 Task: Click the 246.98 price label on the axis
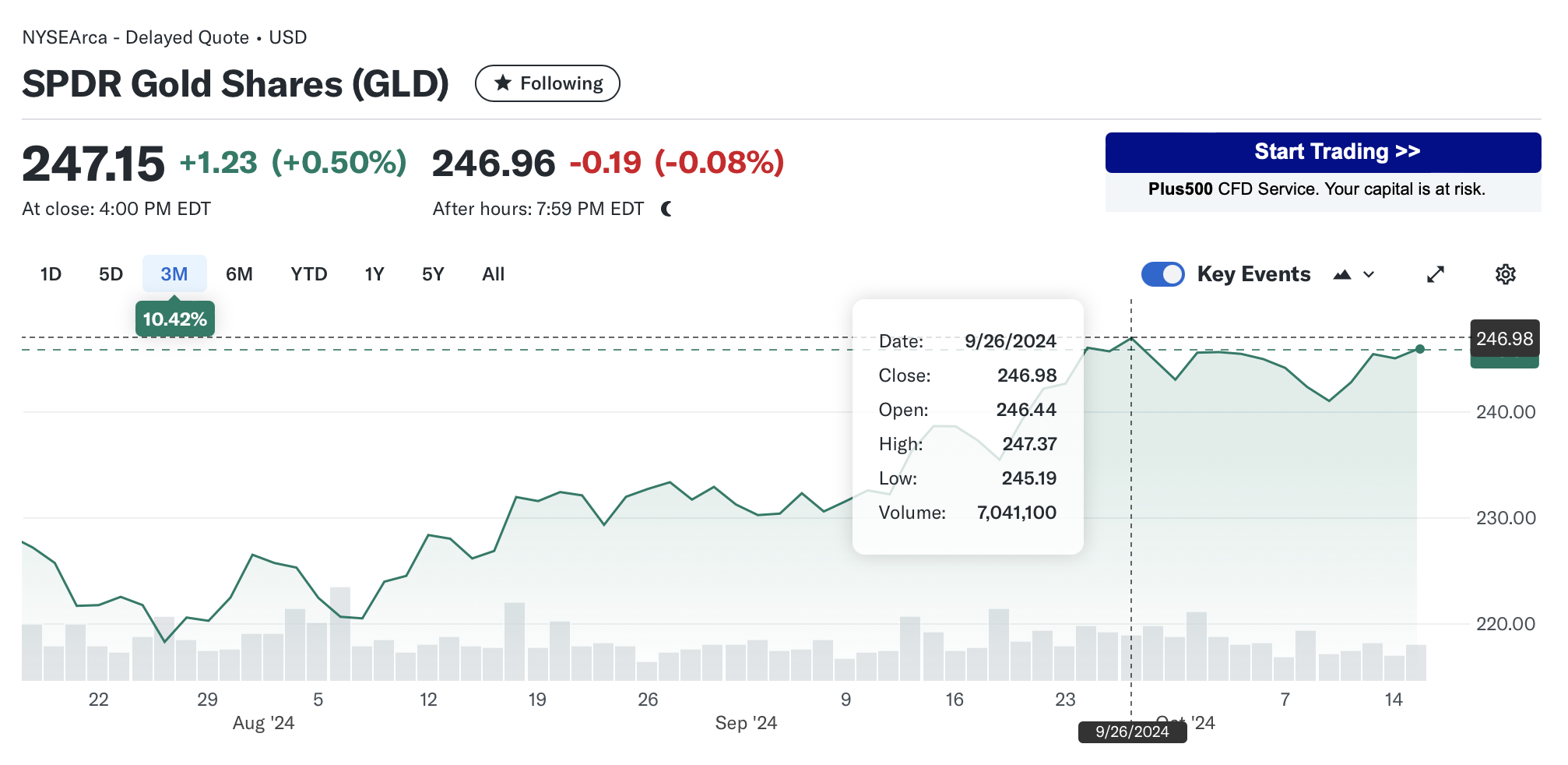click(x=1504, y=339)
